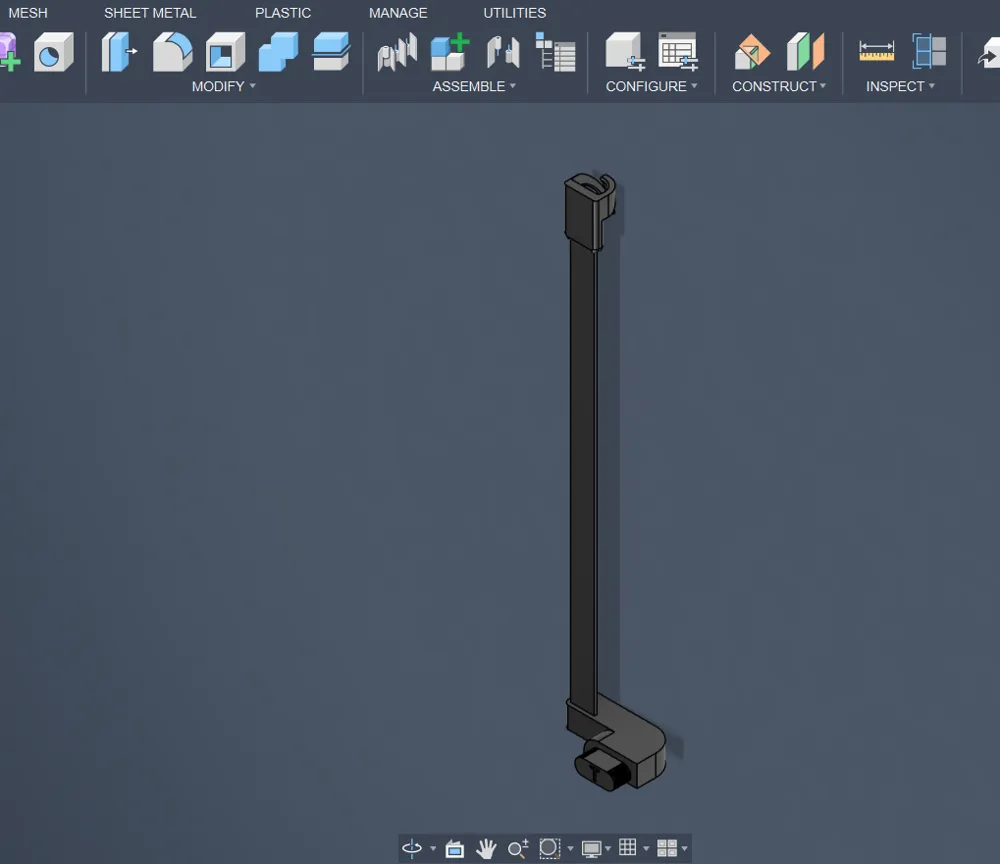1000x864 pixels.
Task: Open the Grid and Snaps dropdown arrow
Action: click(646, 849)
